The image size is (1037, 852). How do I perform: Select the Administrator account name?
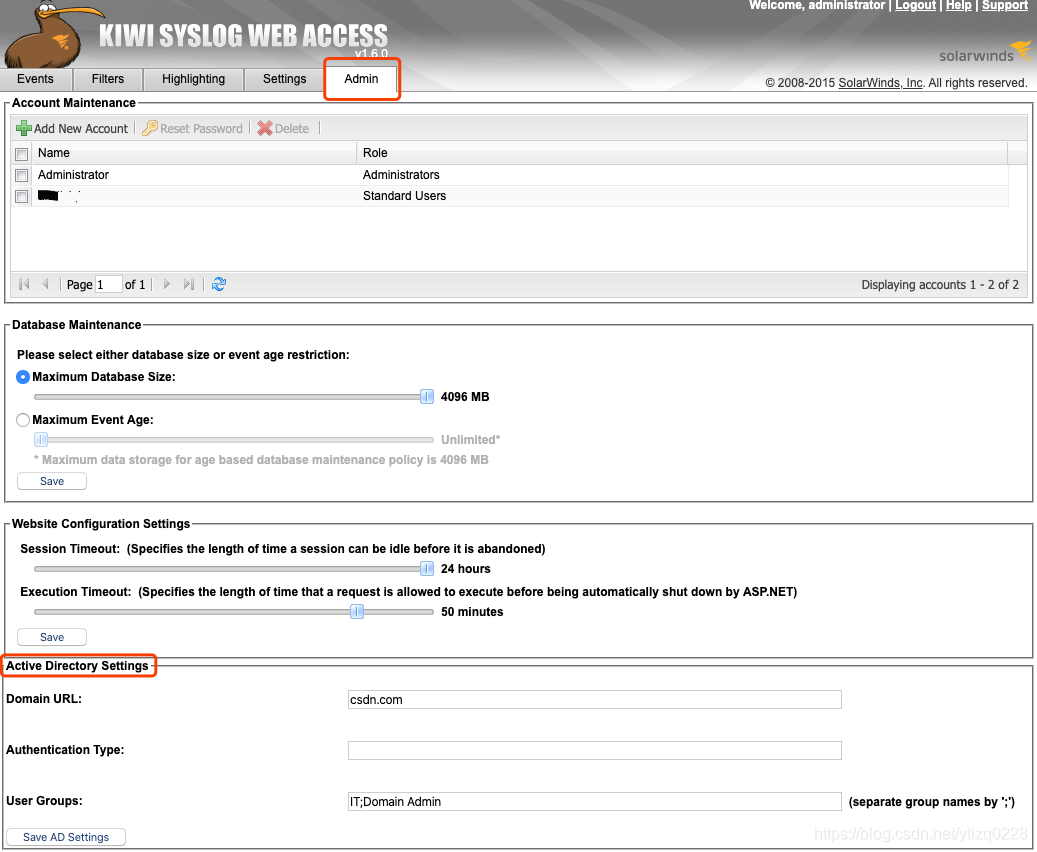(73, 175)
